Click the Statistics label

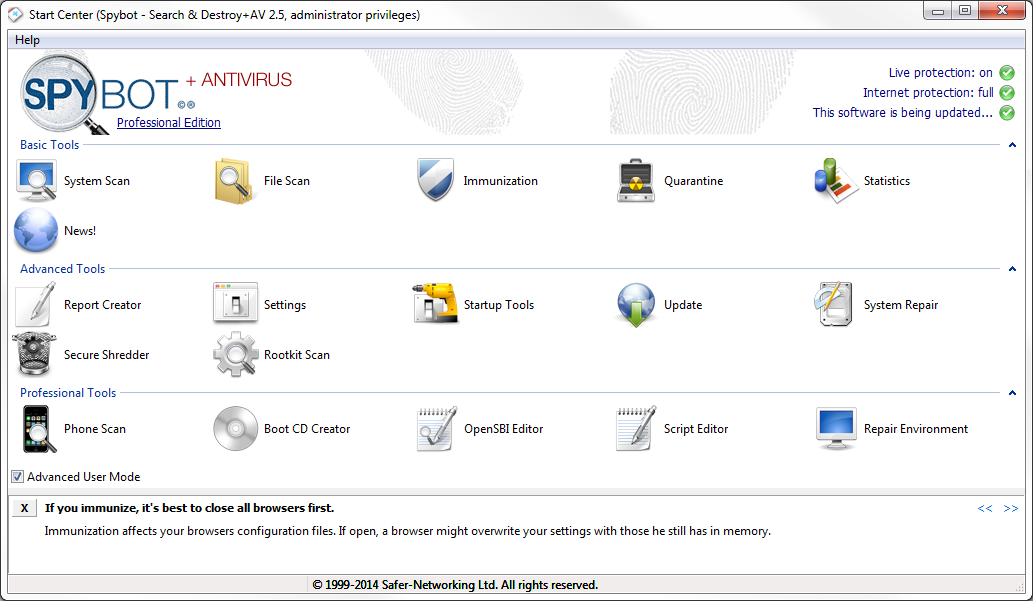coord(887,181)
